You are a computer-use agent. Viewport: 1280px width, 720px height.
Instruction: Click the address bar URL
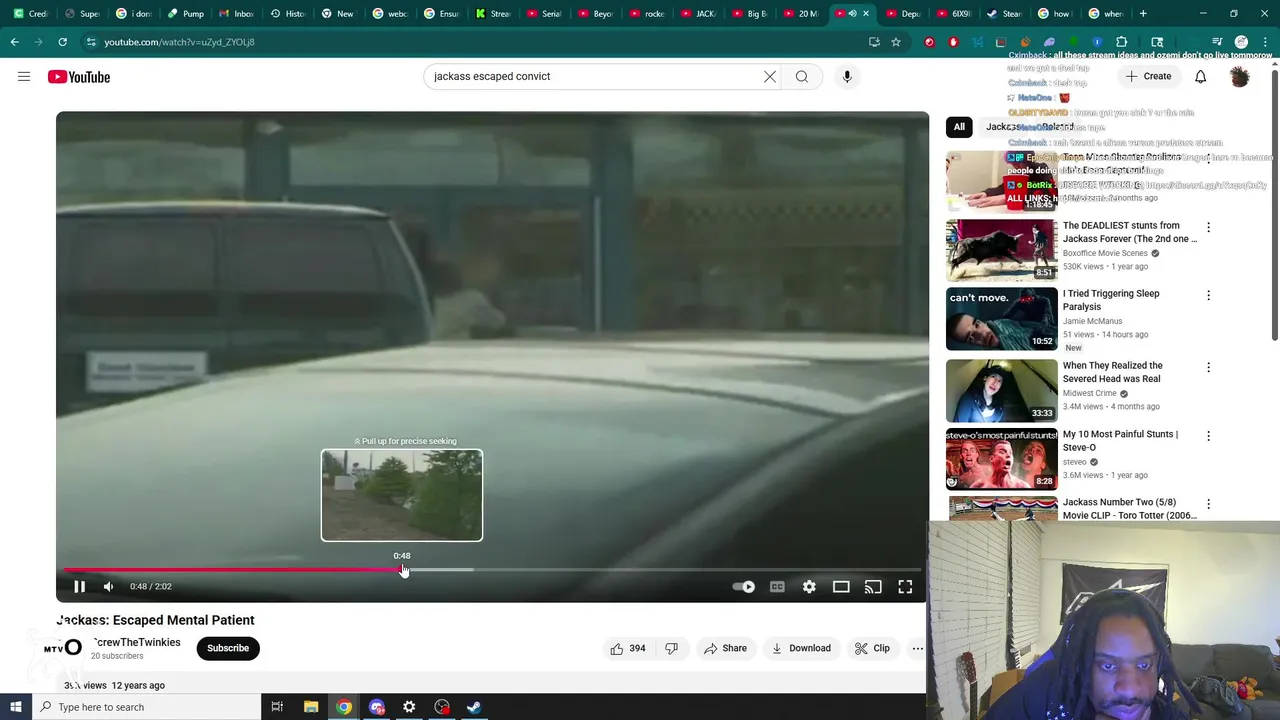click(x=180, y=42)
